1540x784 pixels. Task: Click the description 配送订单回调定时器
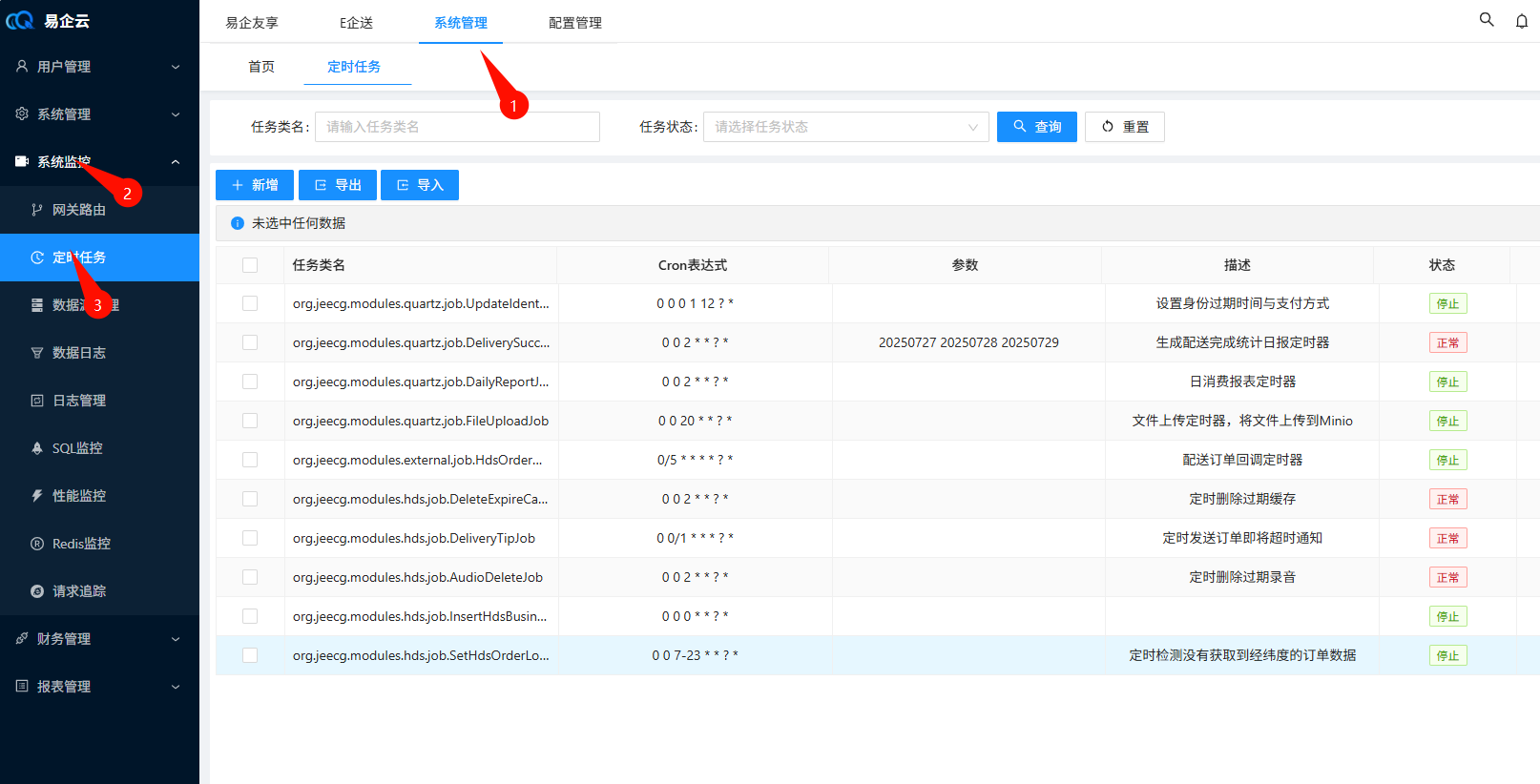(1242, 460)
